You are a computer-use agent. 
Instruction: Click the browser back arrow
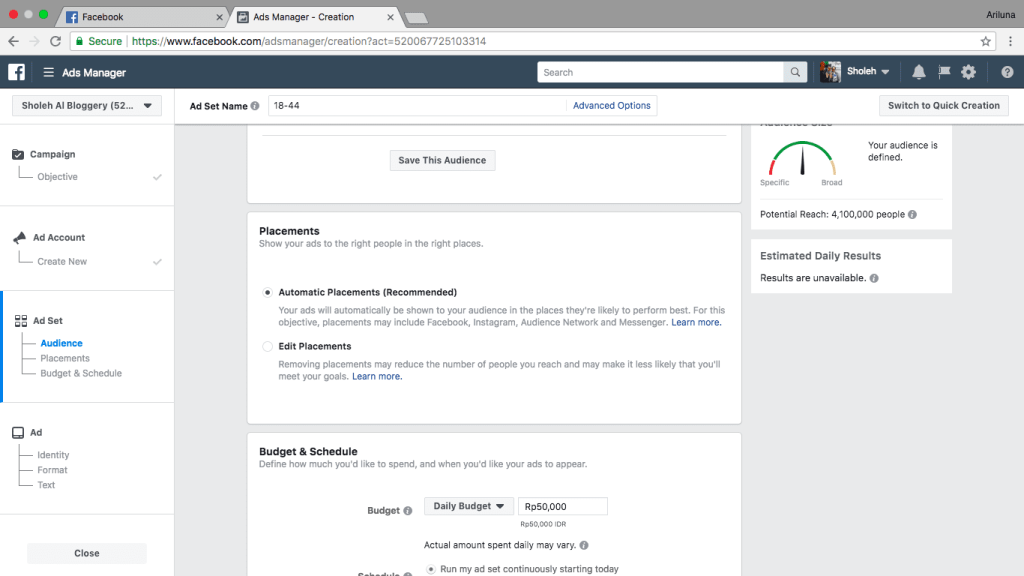pos(14,41)
